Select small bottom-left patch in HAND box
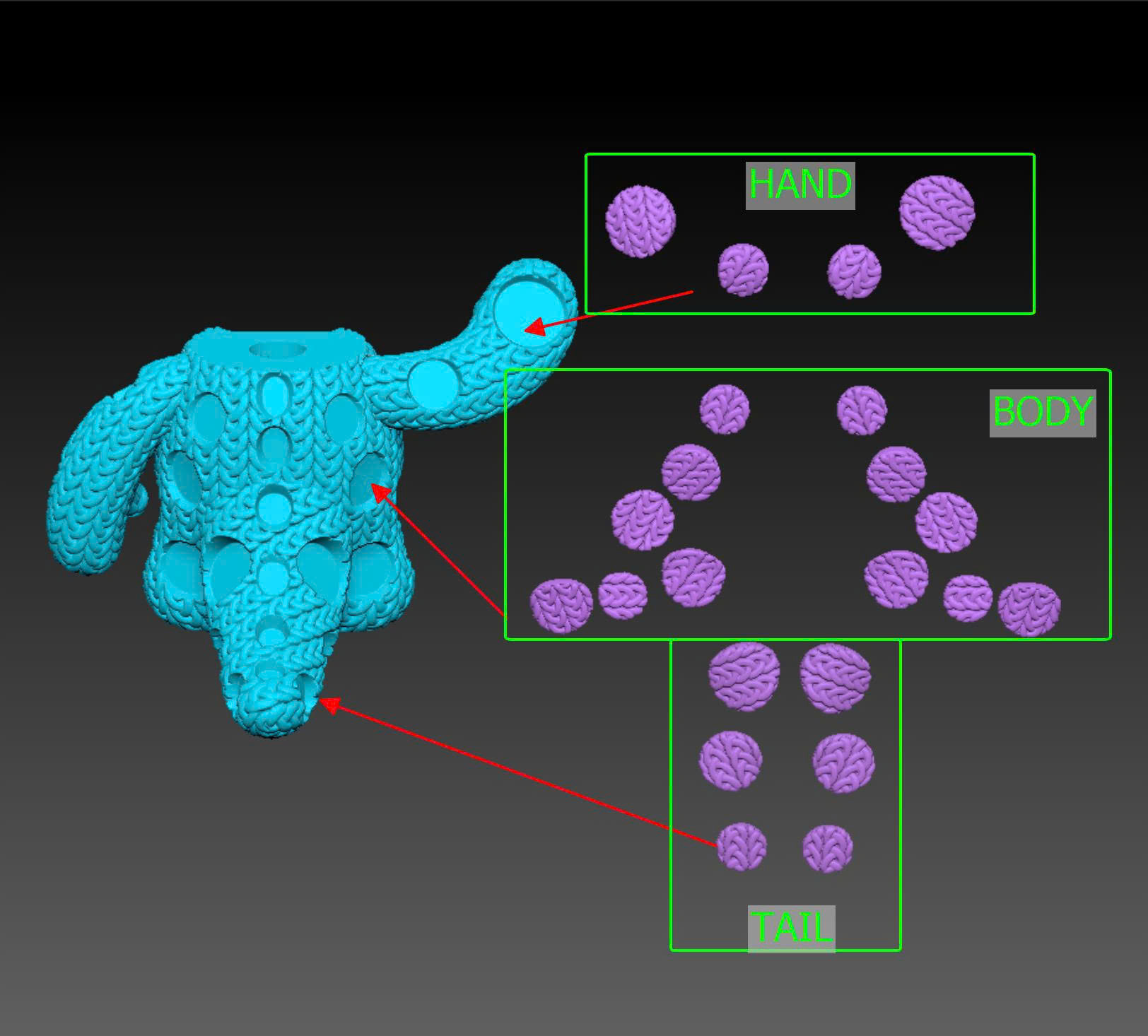 [x=743, y=270]
